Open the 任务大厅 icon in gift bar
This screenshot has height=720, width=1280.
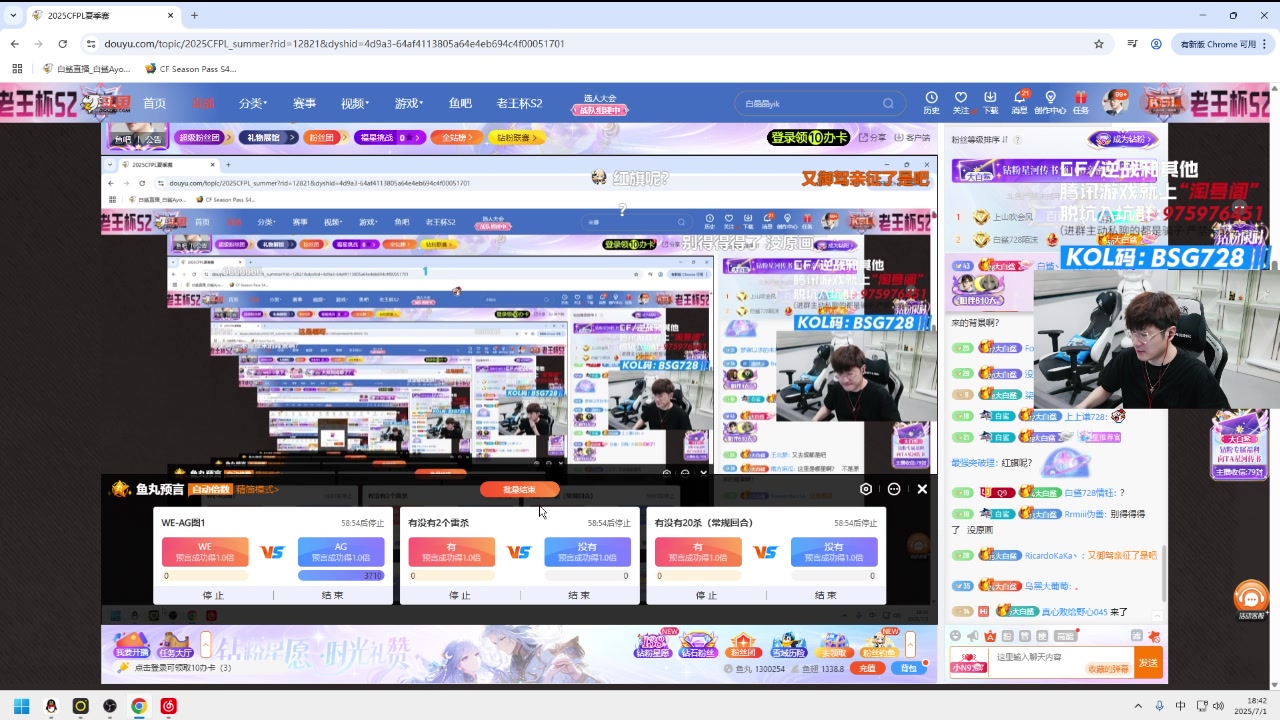pyautogui.click(x=175, y=644)
